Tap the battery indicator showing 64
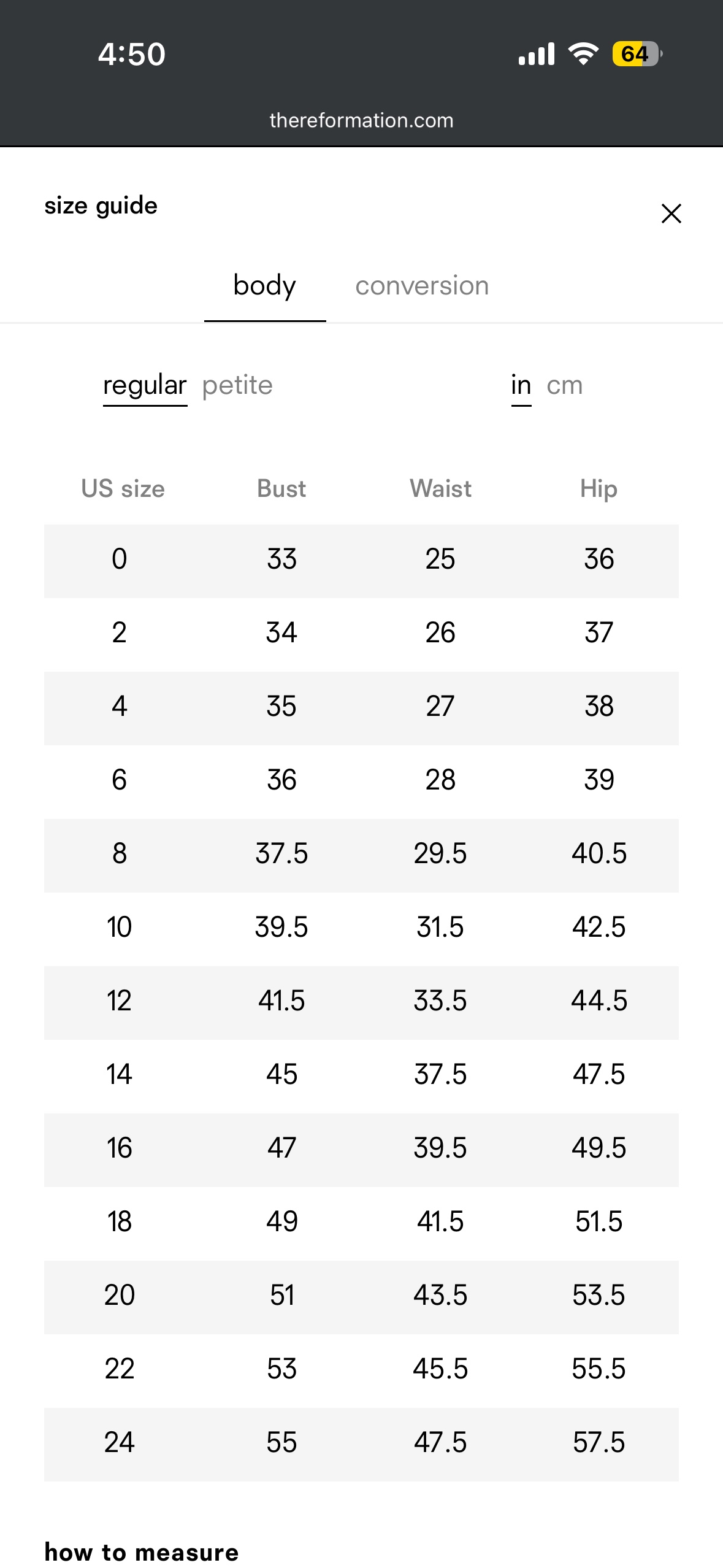Viewport: 723px width, 1568px height. [637, 54]
